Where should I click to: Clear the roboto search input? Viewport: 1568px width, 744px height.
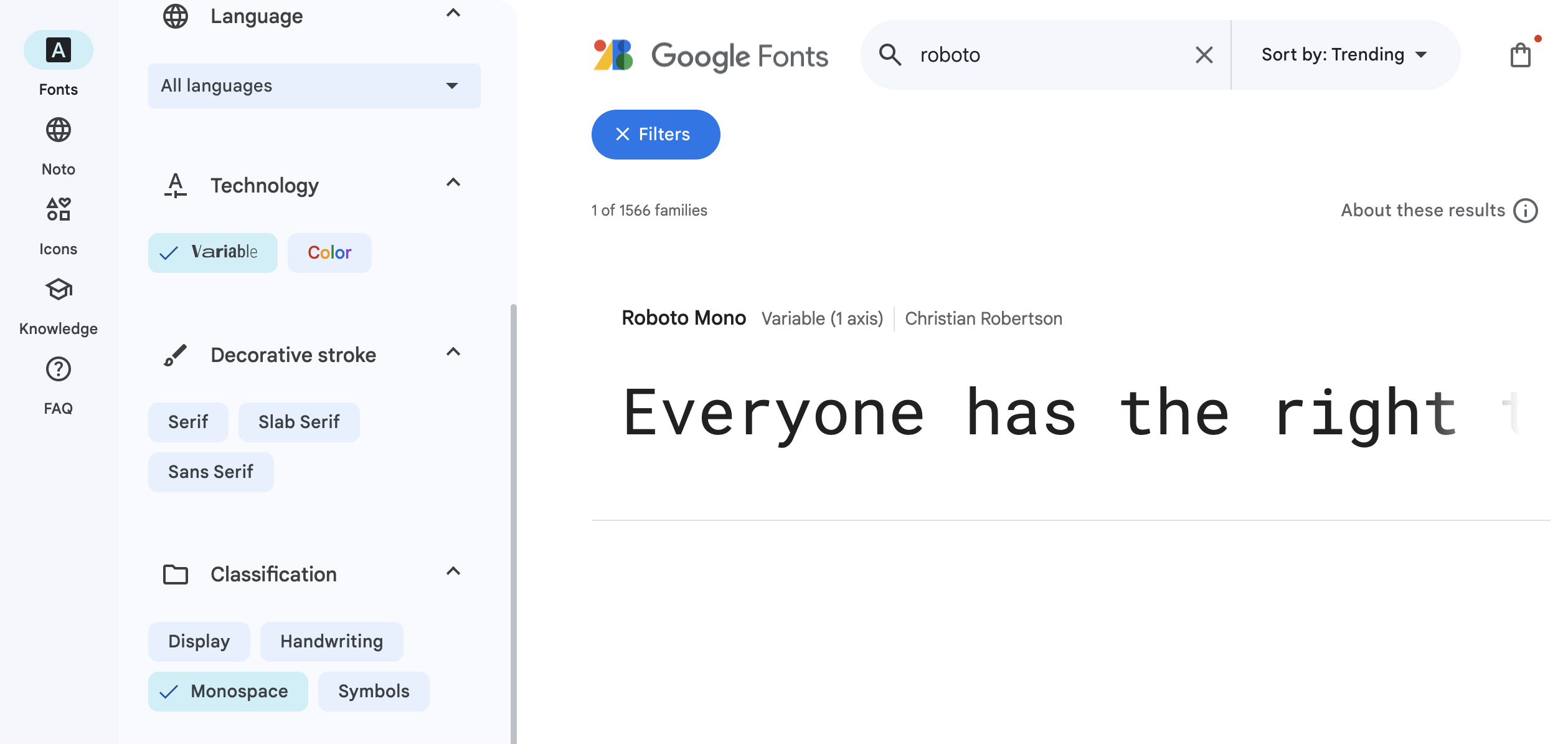[1204, 54]
